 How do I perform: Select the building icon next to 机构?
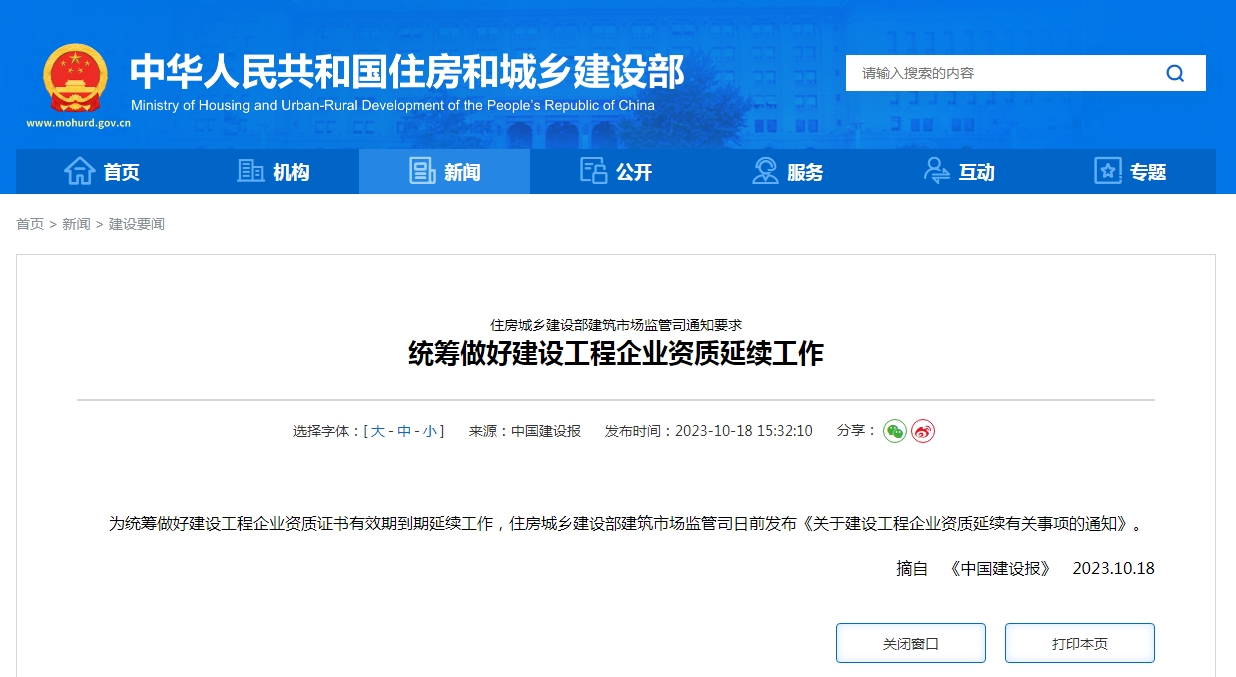(249, 171)
